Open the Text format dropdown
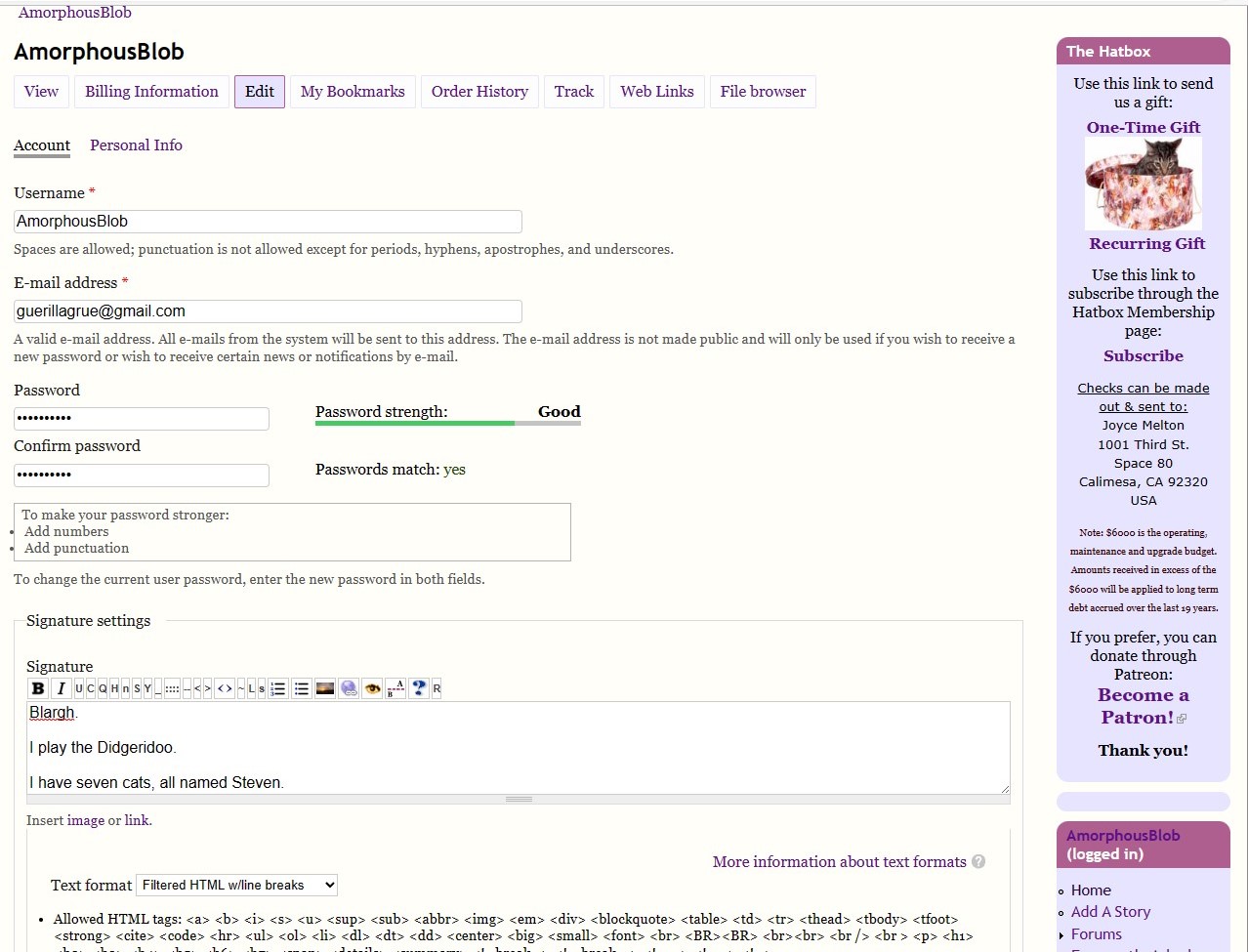 pyautogui.click(x=237, y=885)
